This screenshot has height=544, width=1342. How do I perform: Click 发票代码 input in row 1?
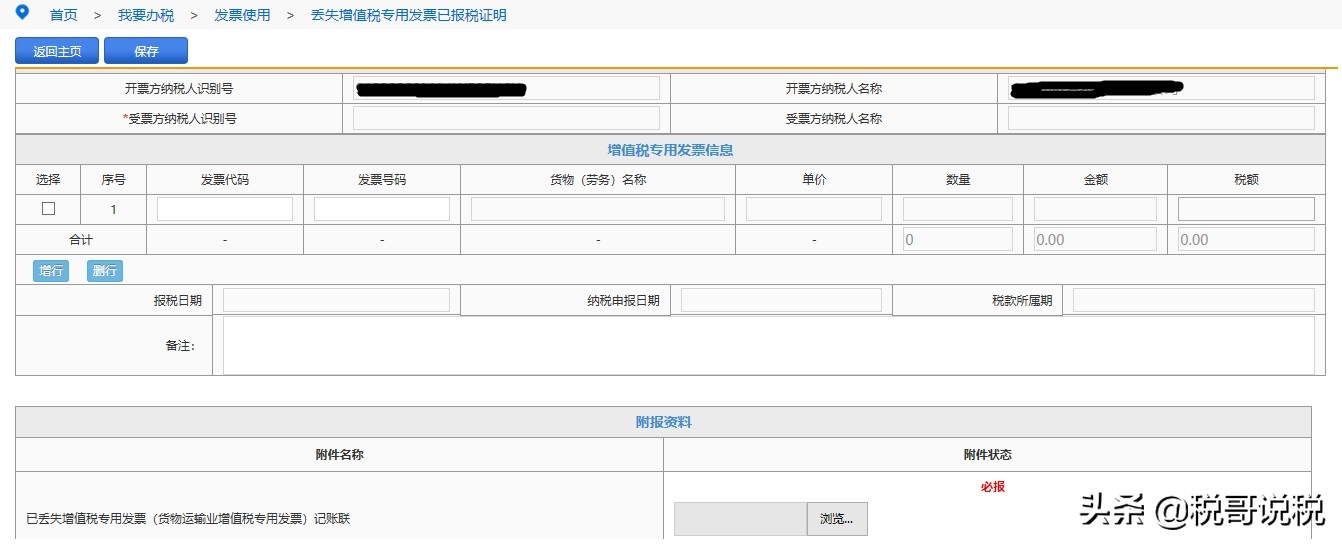click(x=225, y=209)
